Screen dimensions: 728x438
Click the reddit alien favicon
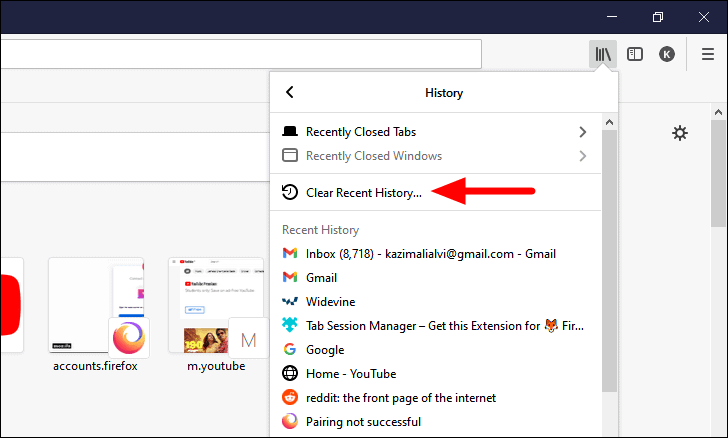click(x=290, y=397)
